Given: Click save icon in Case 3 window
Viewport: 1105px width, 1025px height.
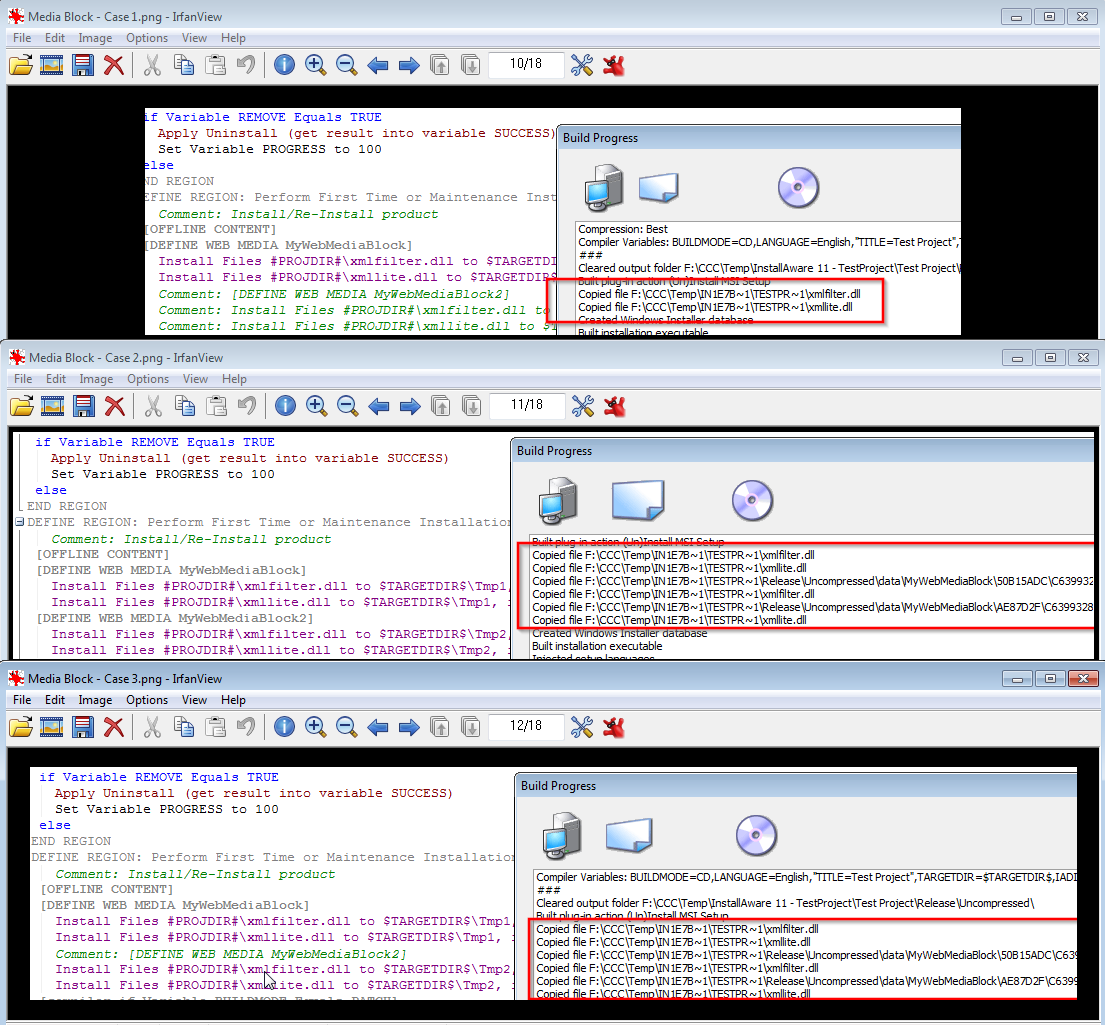Looking at the screenshot, I should 82,728.
